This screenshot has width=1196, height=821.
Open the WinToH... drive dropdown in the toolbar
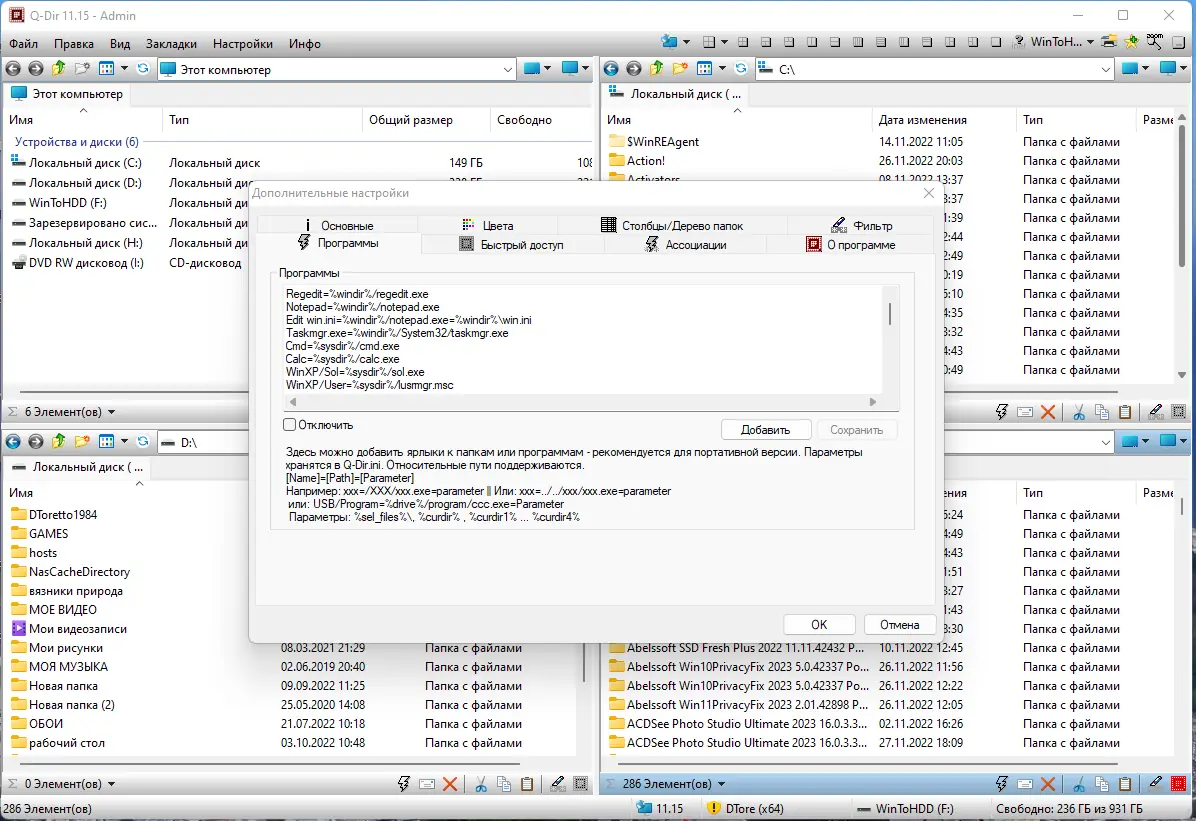click(x=1090, y=42)
